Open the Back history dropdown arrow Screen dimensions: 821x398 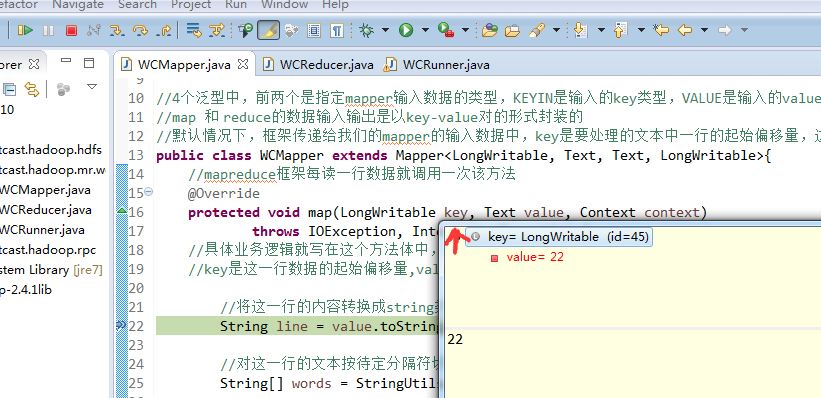coord(704,30)
